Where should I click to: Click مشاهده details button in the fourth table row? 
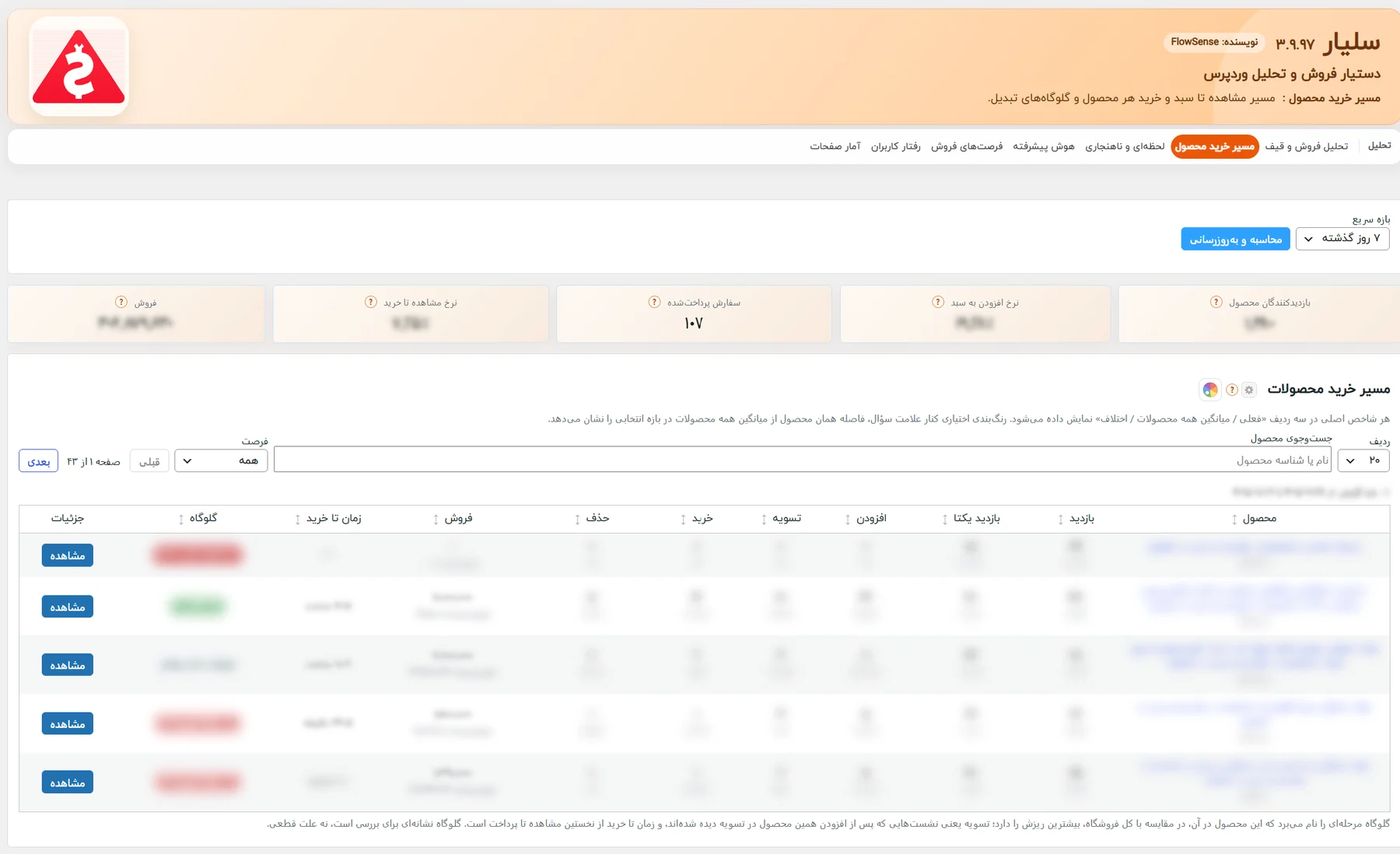pyautogui.click(x=68, y=724)
